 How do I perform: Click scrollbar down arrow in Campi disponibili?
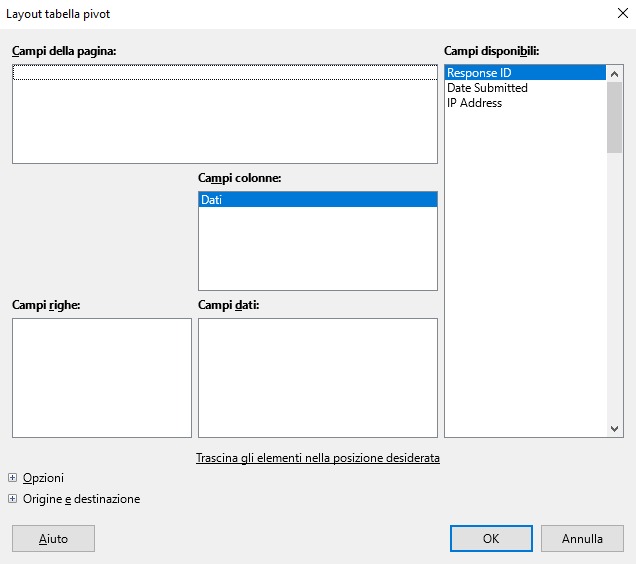[x=614, y=428]
